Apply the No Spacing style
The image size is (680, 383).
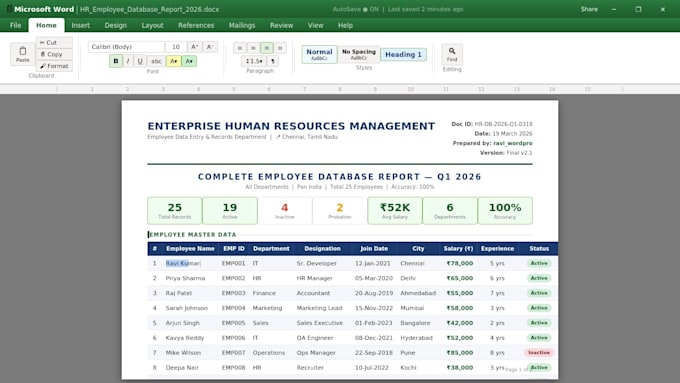tap(359, 54)
